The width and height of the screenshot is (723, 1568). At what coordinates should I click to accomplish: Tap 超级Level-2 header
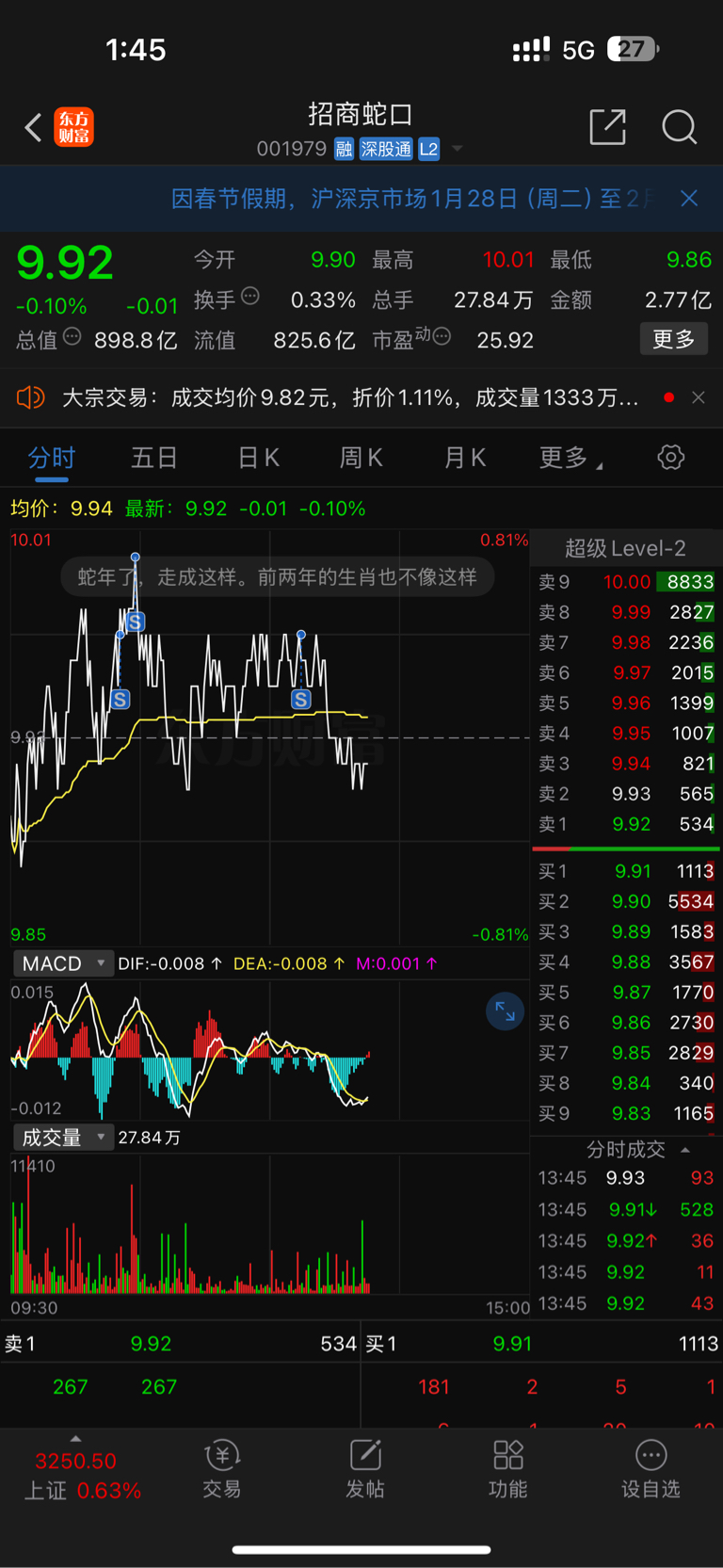click(x=625, y=548)
